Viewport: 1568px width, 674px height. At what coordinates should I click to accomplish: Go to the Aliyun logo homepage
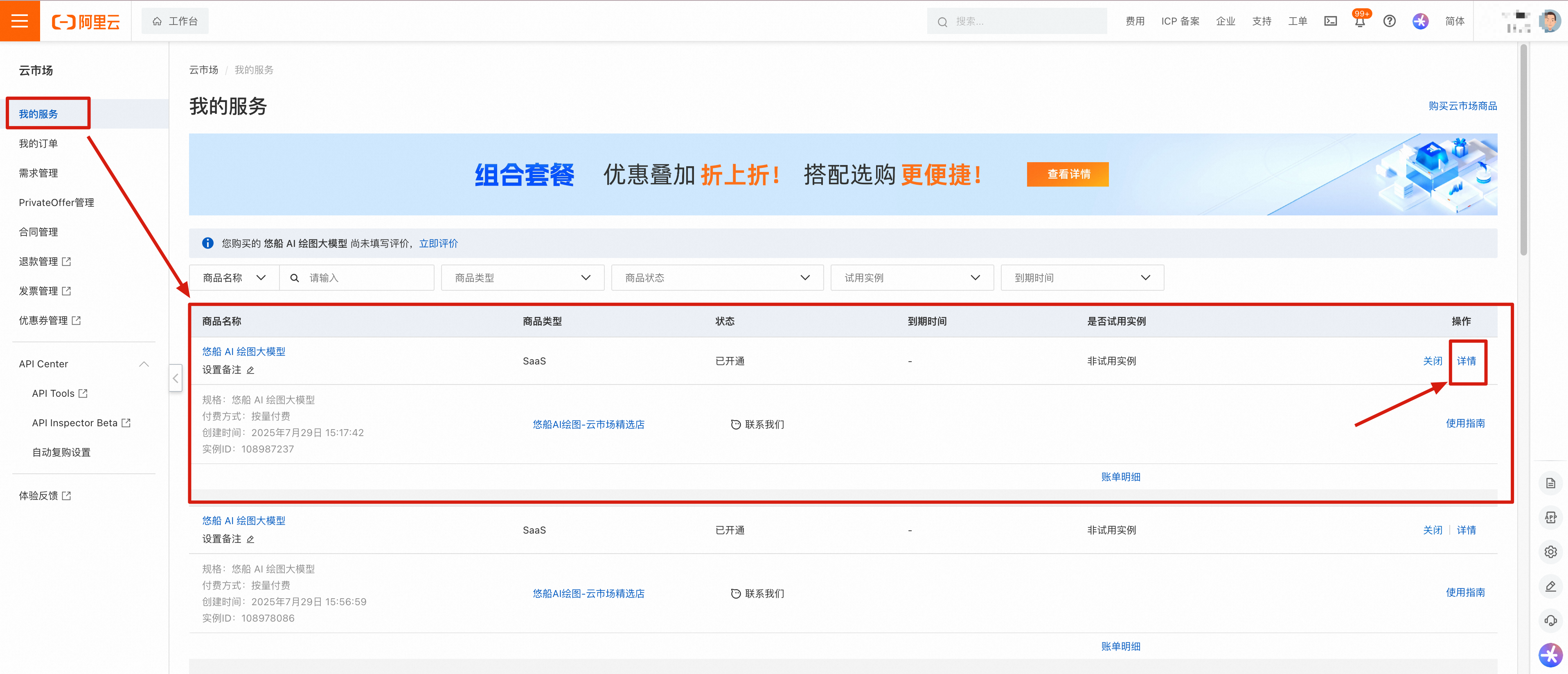click(86, 21)
